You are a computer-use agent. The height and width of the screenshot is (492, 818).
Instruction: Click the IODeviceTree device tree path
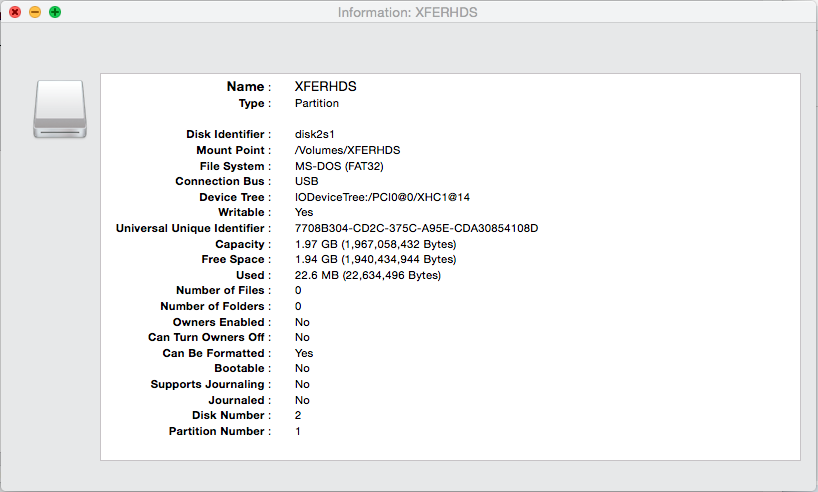382,197
